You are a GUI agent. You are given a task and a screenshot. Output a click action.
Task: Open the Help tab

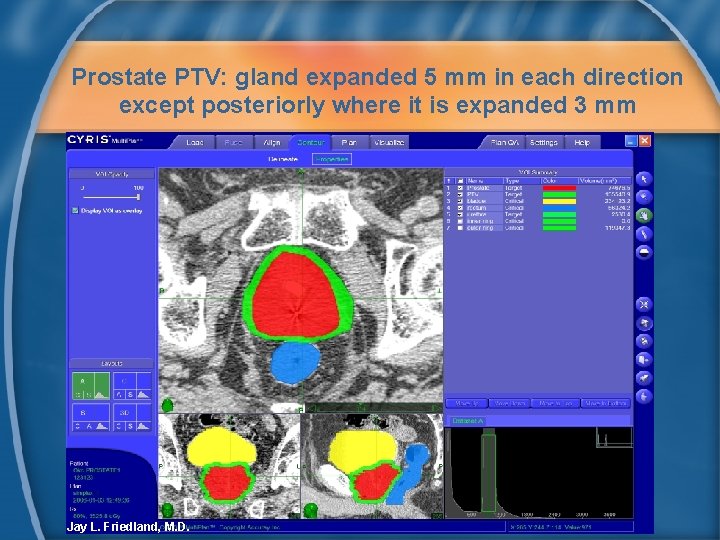(x=582, y=142)
